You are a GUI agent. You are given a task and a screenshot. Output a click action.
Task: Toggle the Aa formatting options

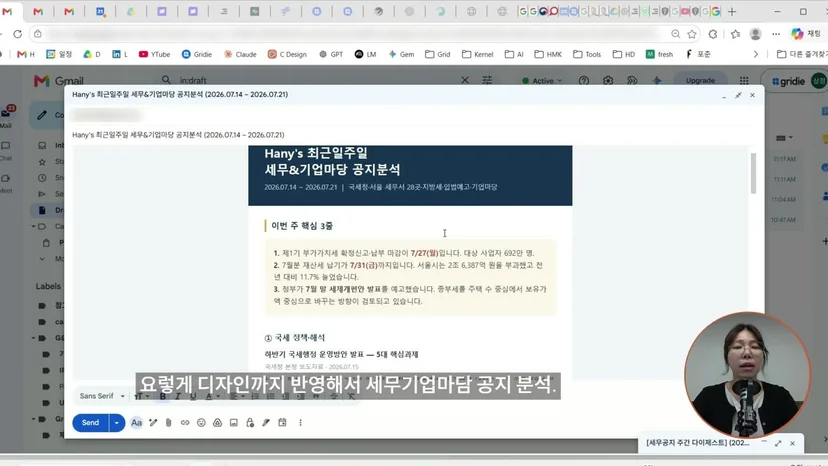(x=136, y=423)
